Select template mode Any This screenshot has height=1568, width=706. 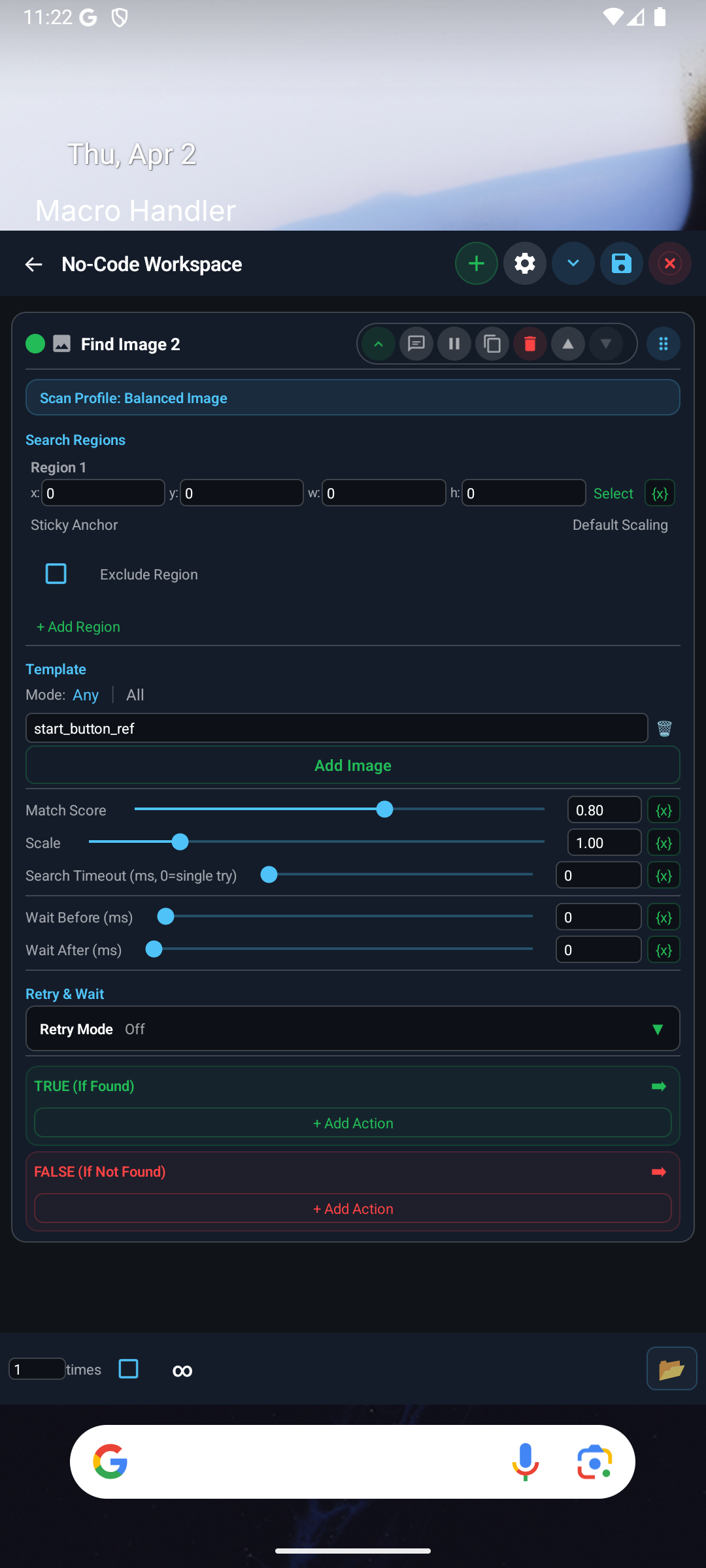86,694
